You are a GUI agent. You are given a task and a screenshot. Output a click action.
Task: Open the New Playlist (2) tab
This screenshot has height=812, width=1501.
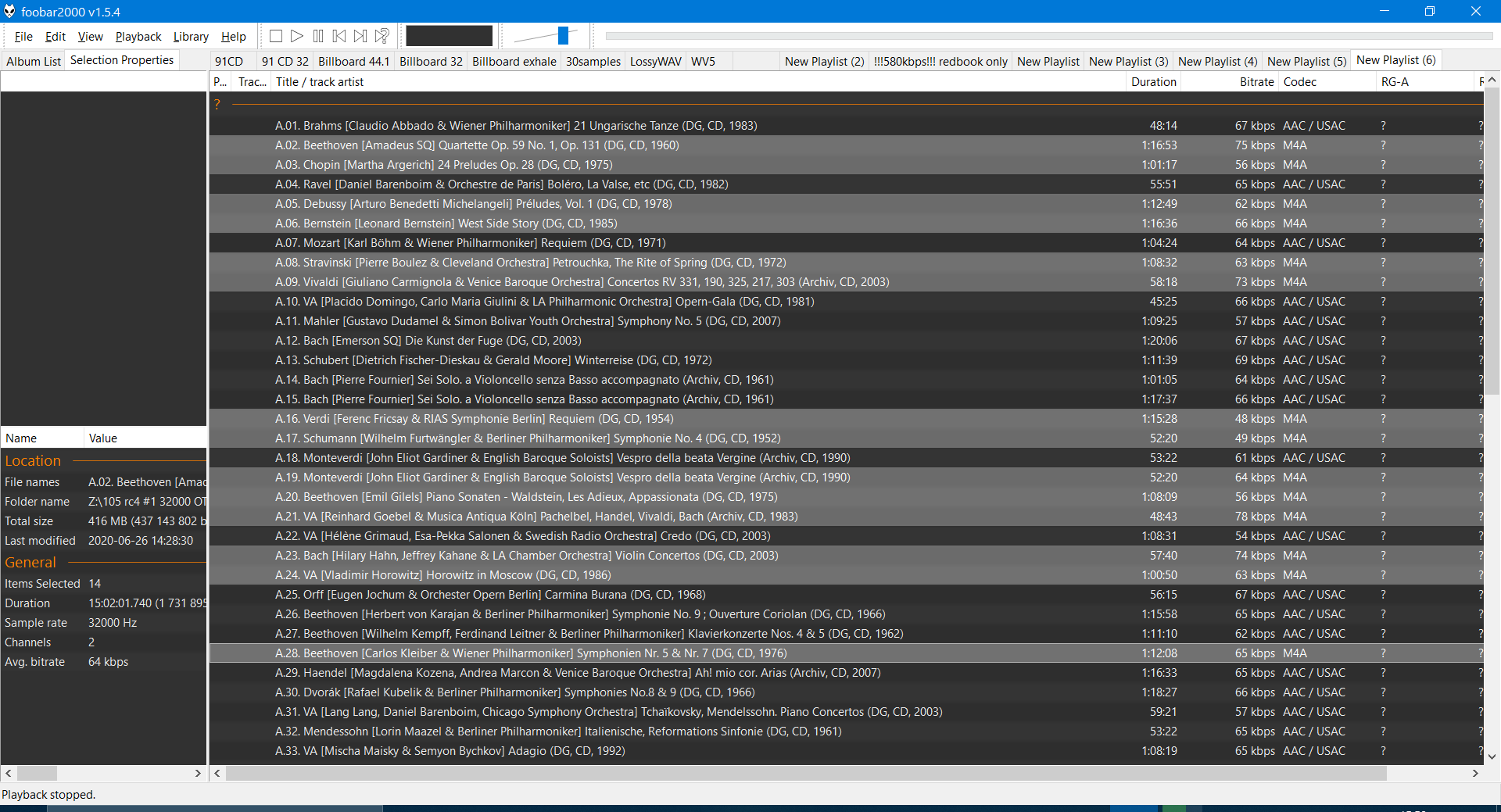point(825,62)
